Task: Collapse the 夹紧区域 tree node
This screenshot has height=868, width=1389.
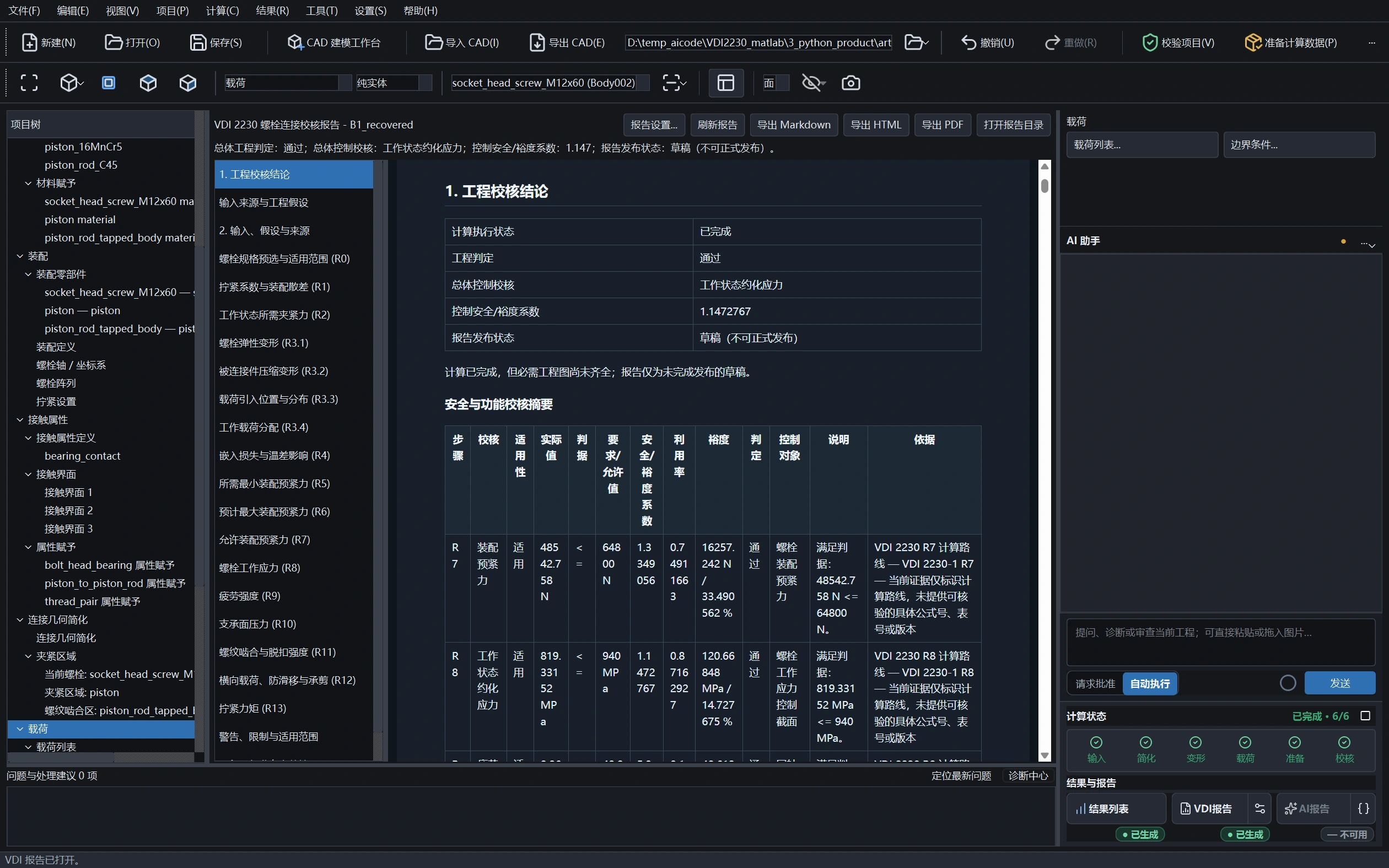Action: click(28, 656)
